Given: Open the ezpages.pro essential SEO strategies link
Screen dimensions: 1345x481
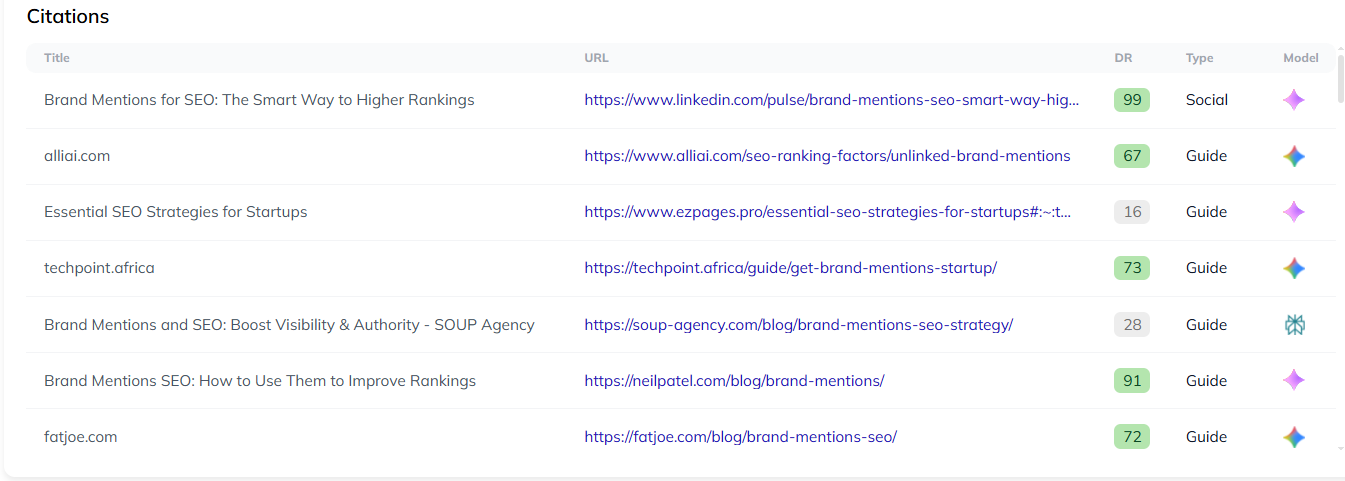Looking at the screenshot, I should [x=828, y=212].
